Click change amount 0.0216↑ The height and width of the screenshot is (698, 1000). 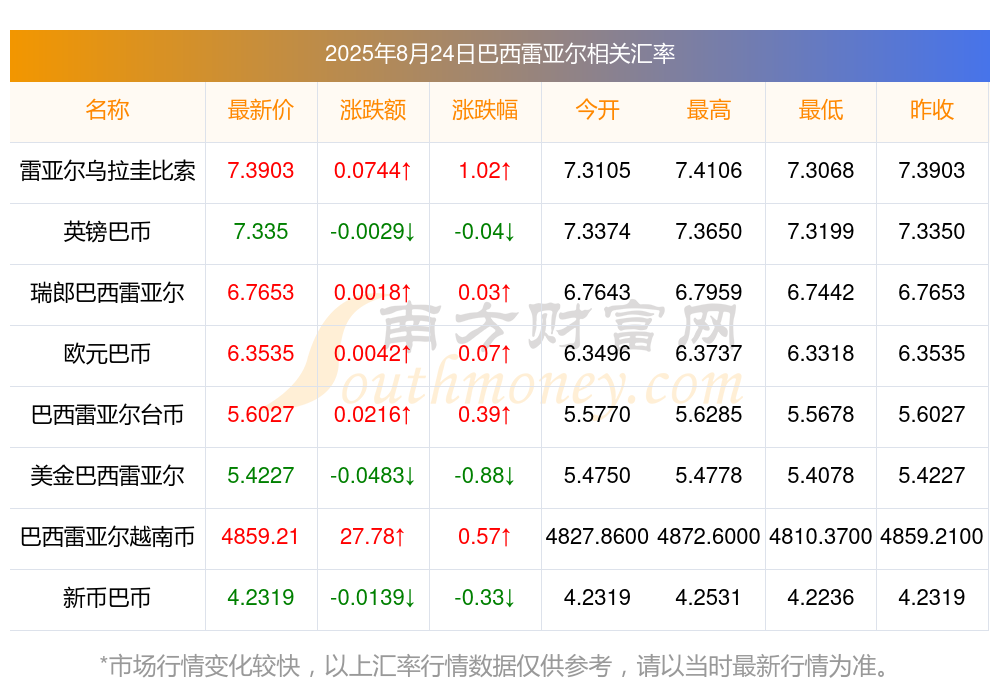coord(372,415)
